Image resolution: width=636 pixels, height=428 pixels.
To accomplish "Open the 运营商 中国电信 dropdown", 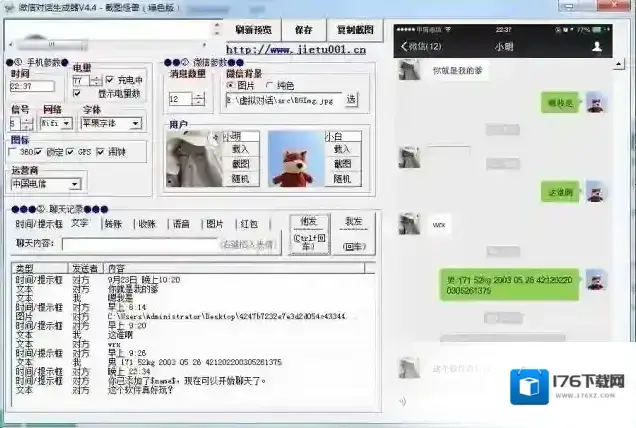I will click(75, 185).
